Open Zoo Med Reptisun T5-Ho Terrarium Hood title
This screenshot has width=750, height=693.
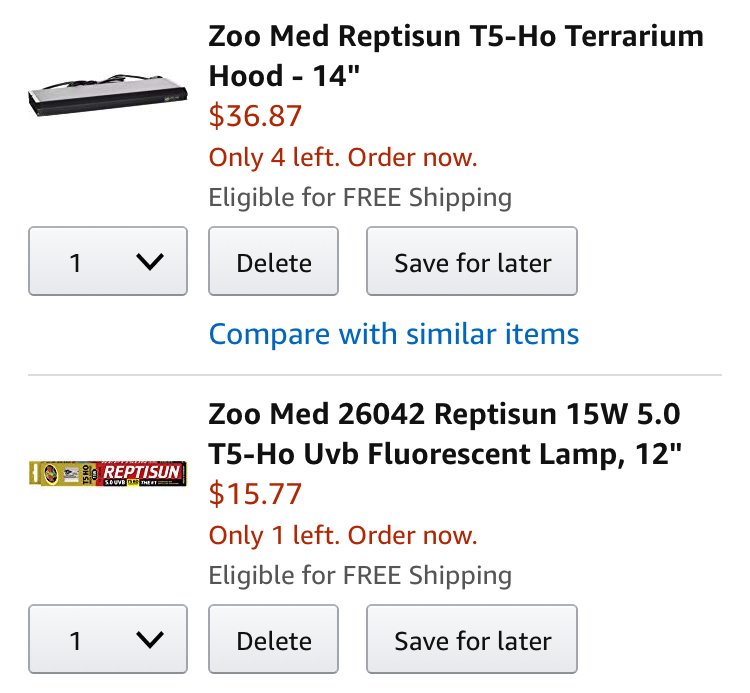(455, 56)
